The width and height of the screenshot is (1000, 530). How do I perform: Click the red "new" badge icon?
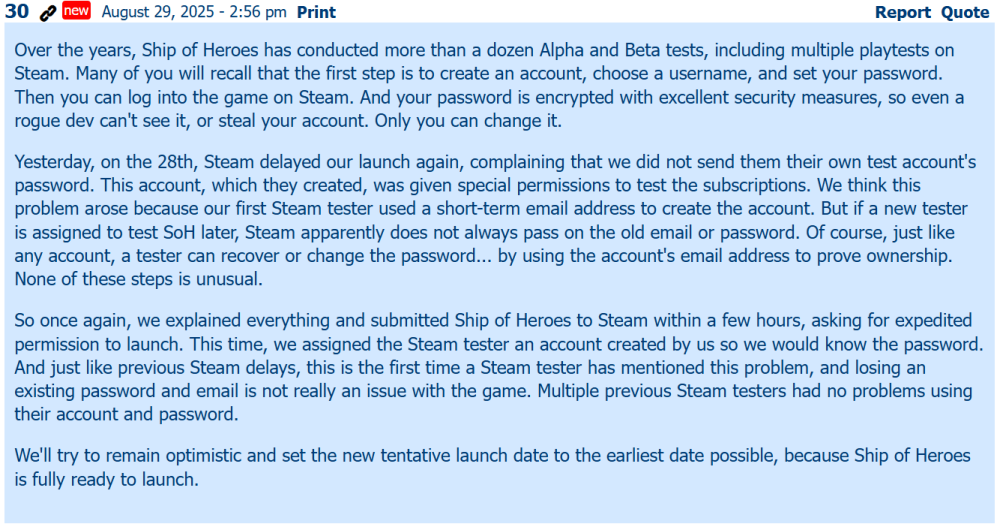point(76,12)
